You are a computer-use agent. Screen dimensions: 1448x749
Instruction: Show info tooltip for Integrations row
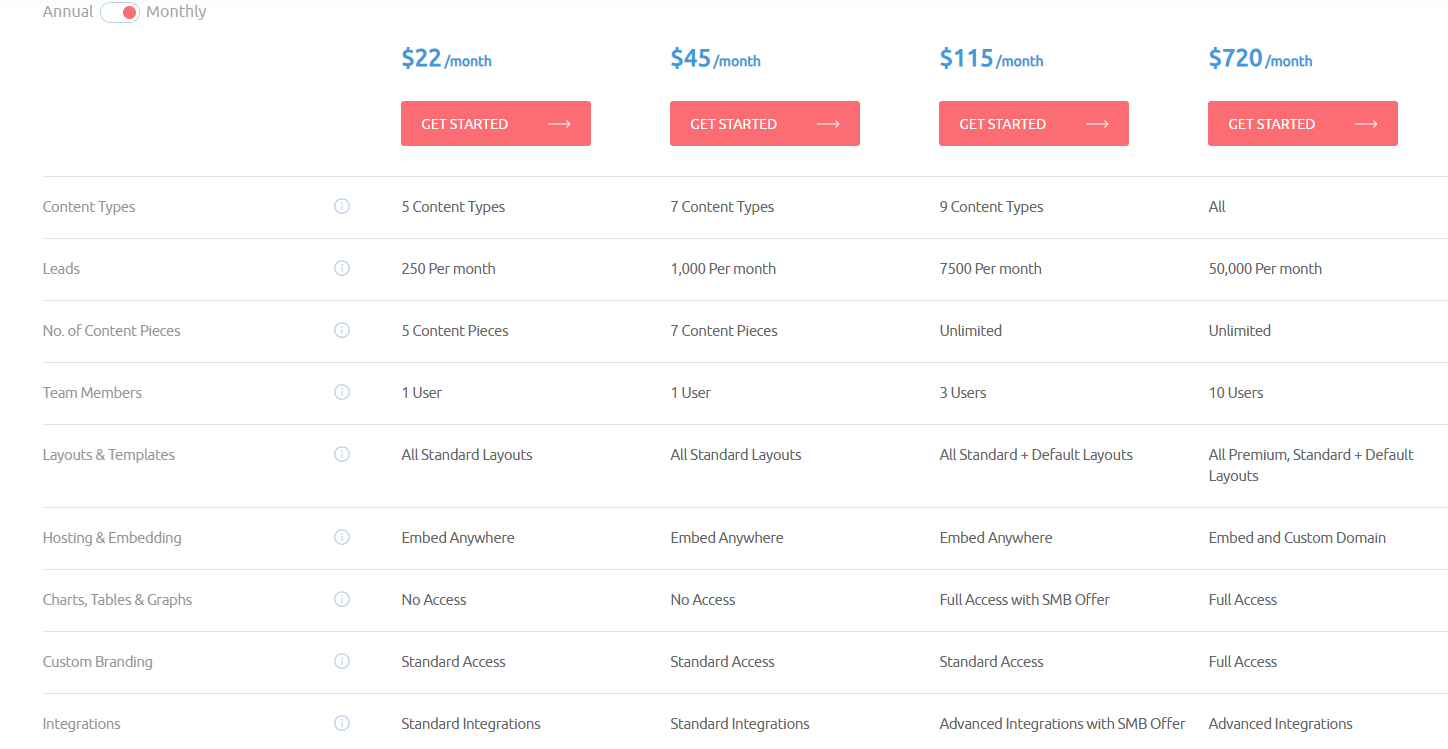(342, 723)
